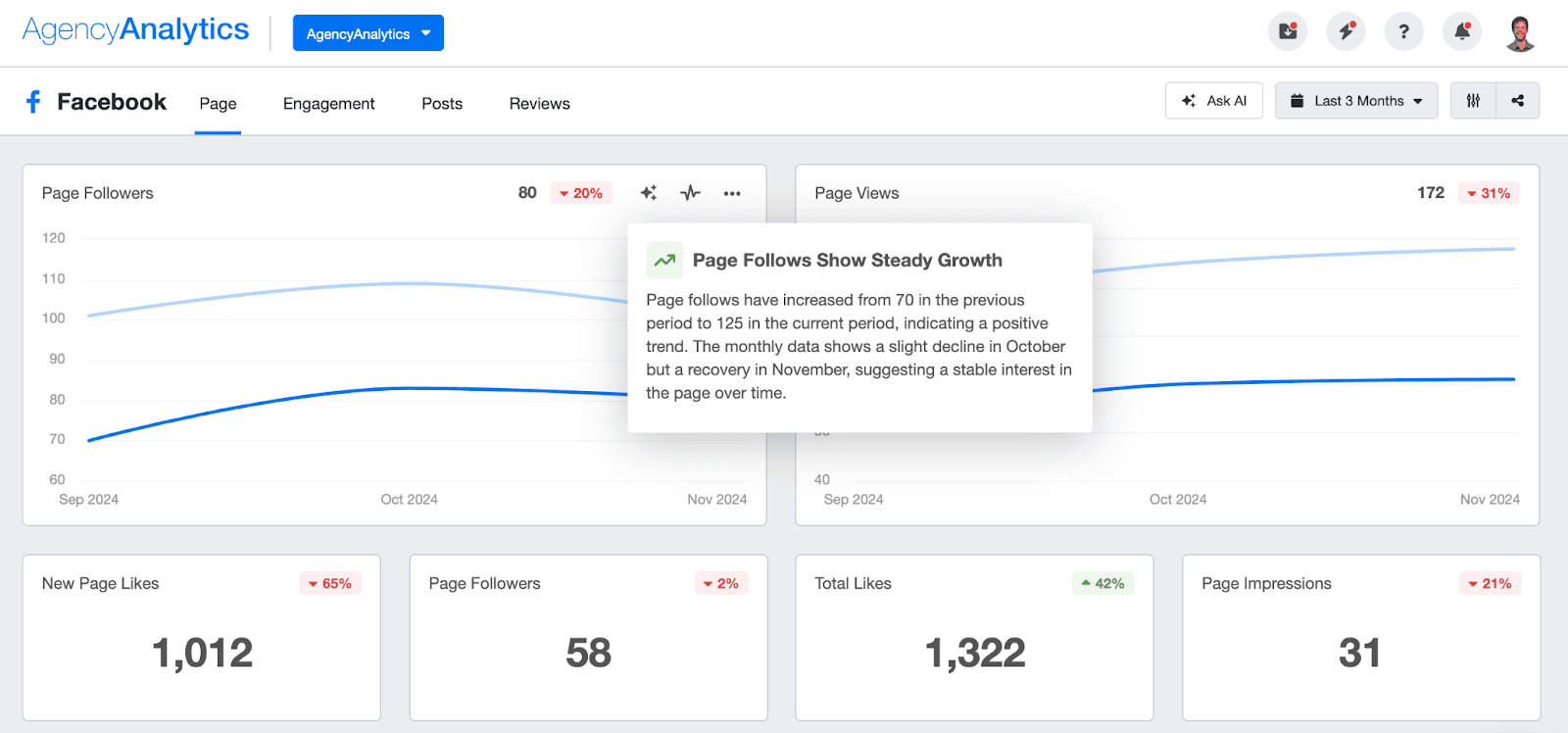Open the three-dot menu on Page Followers widget

[x=732, y=193]
